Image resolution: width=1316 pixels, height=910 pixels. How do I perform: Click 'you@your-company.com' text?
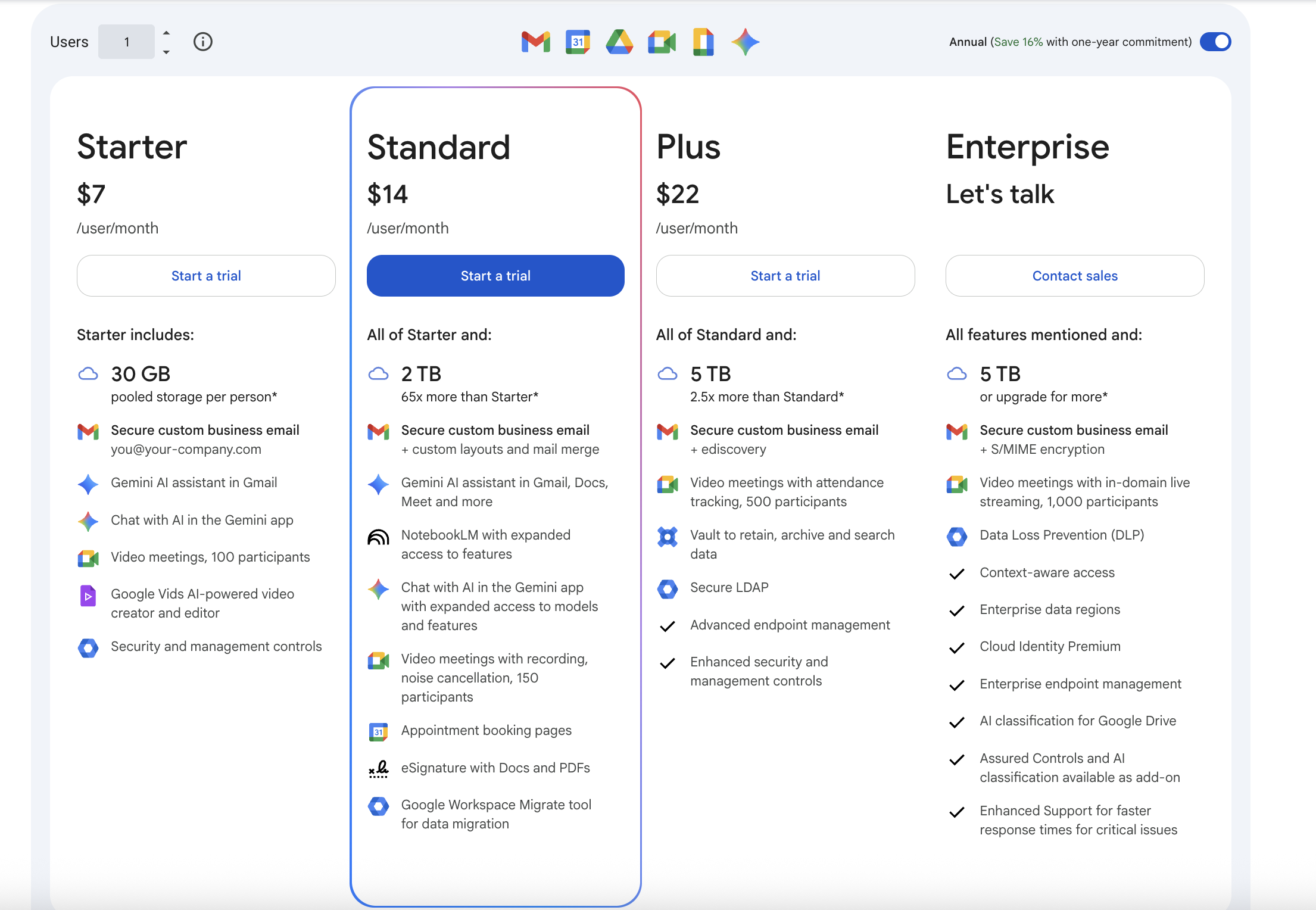pos(186,450)
